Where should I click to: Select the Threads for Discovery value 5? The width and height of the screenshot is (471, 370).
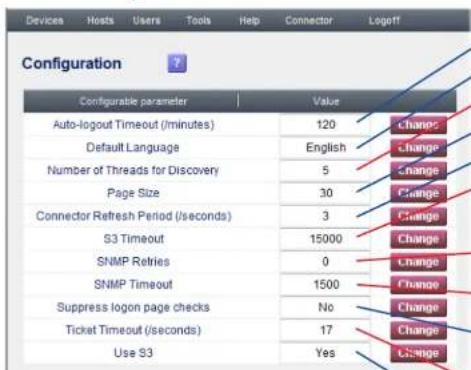[x=326, y=170]
